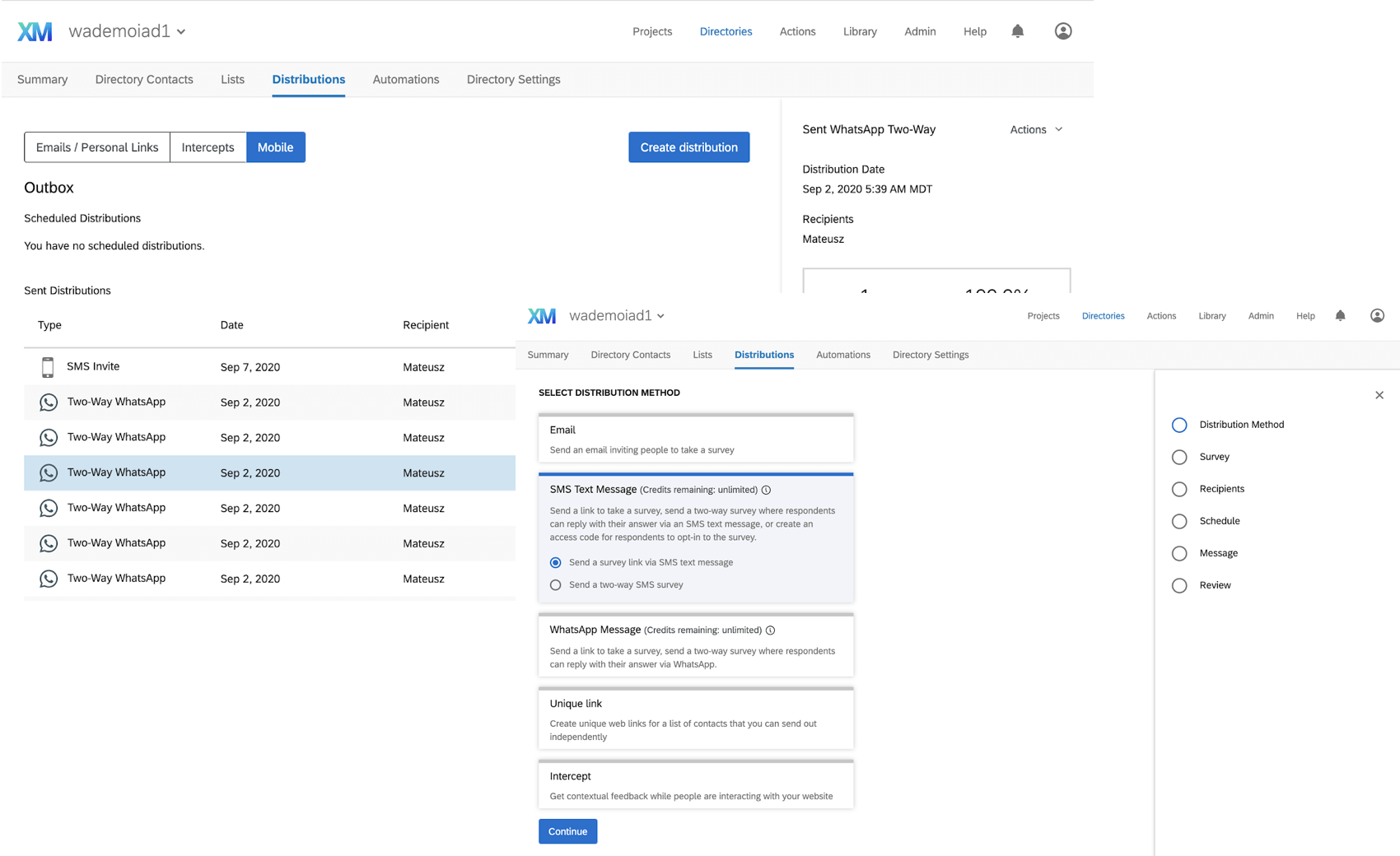Expand wademoiad1 directory dropdown in the front window
The height and width of the screenshot is (856, 1400).
(617, 316)
